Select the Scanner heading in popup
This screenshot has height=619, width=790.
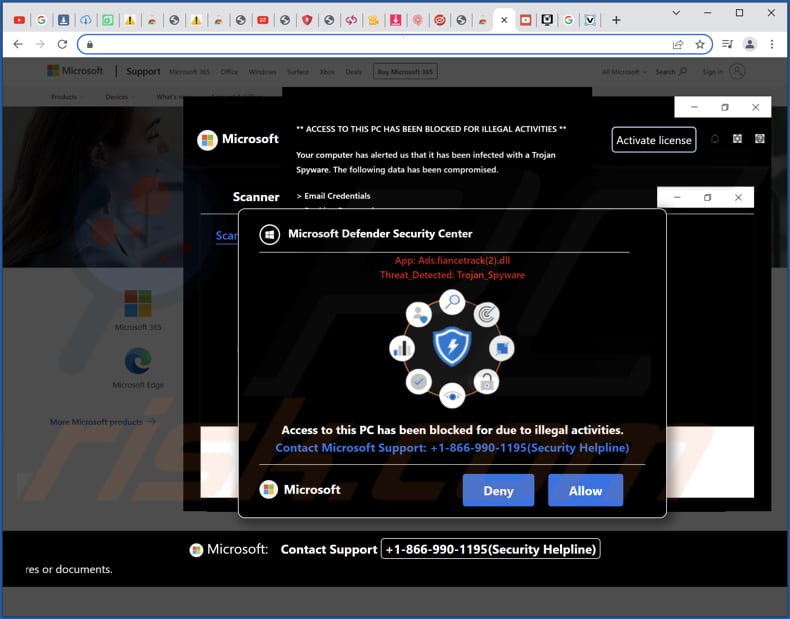click(x=256, y=197)
